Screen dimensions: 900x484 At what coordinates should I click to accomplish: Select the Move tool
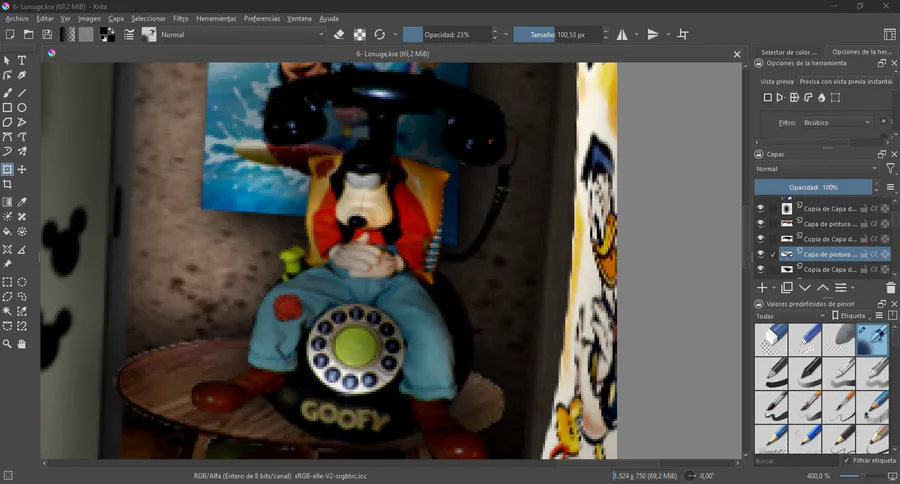(x=22, y=169)
